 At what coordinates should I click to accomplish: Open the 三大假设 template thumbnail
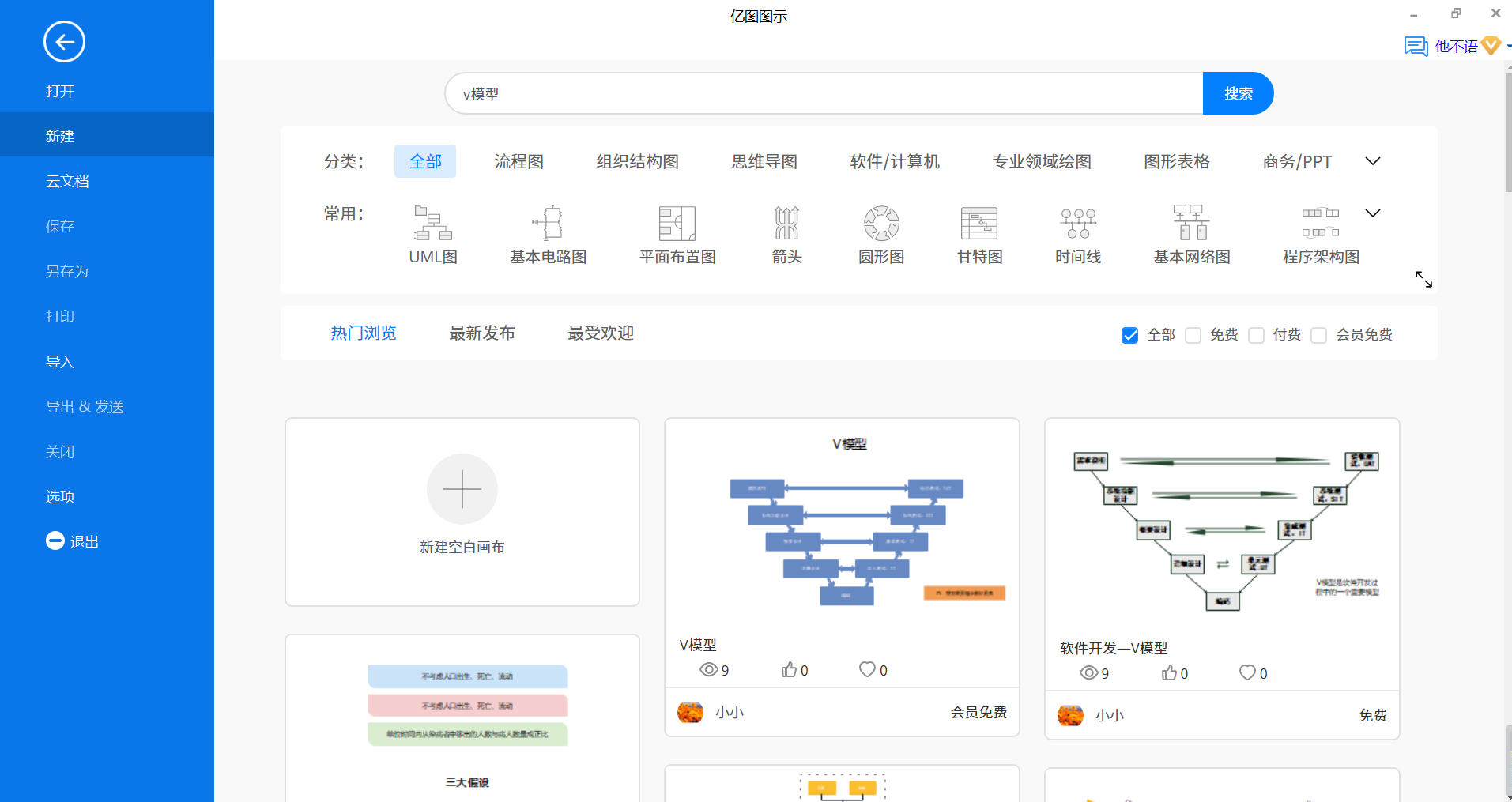point(462,719)
